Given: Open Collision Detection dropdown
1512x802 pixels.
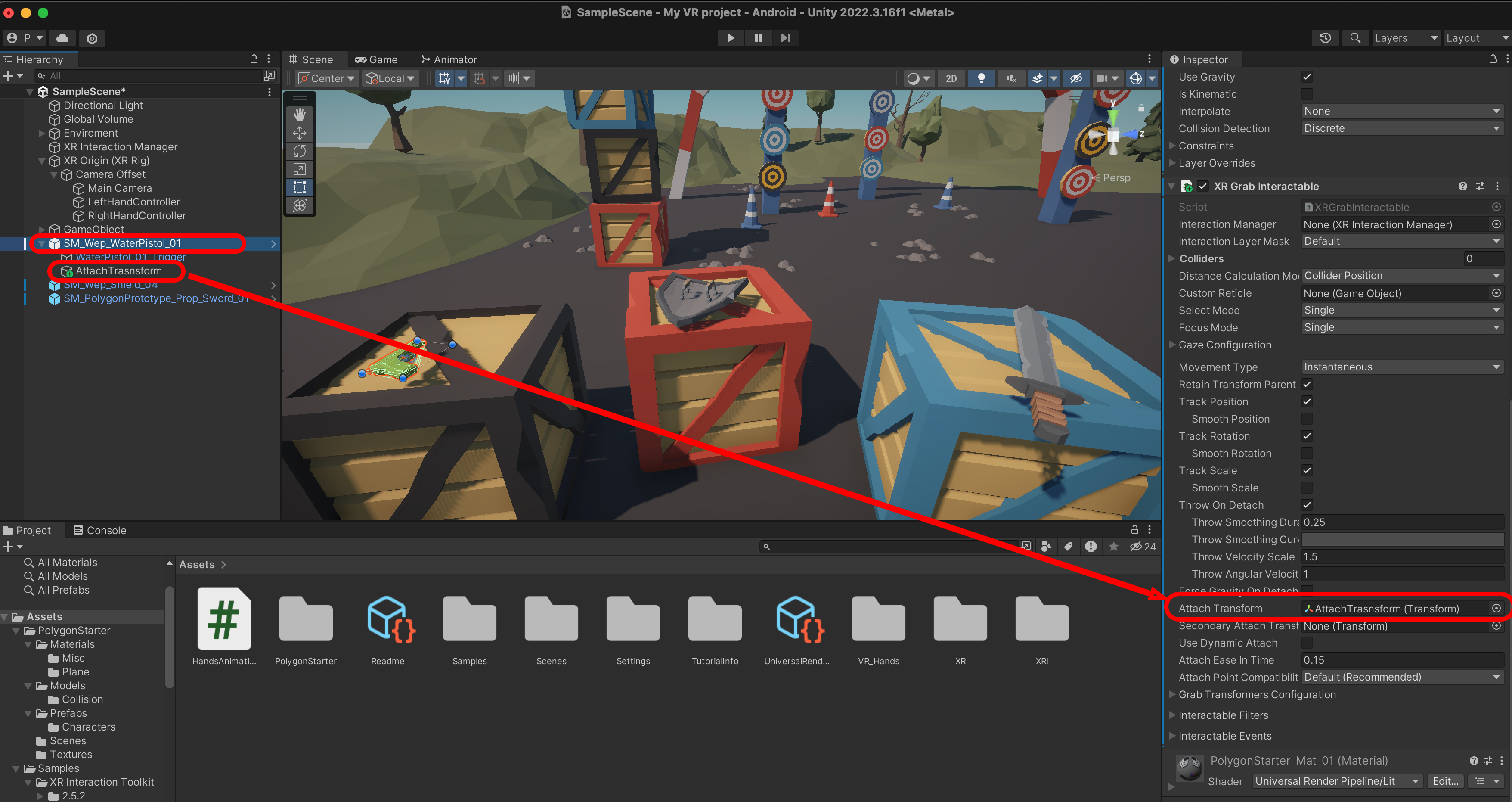Looking at the screenshot, I should [x=1401, y=129].
